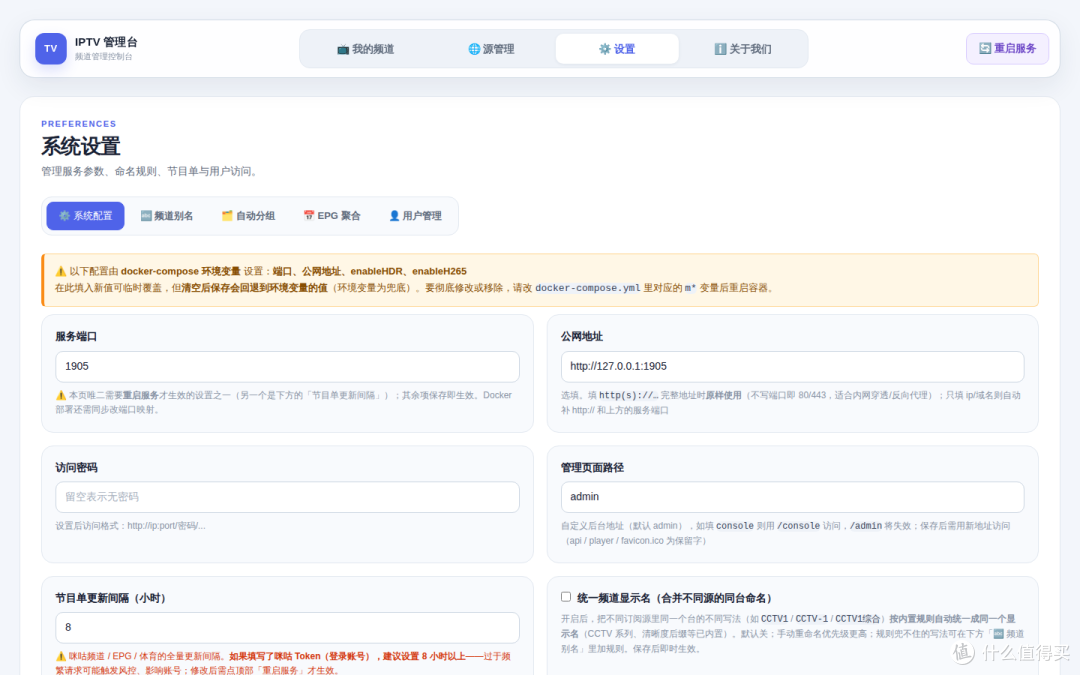1080x675 pixels.
Task: Click the TV icon in 我的频道 tab
Action: click(342, 49)
